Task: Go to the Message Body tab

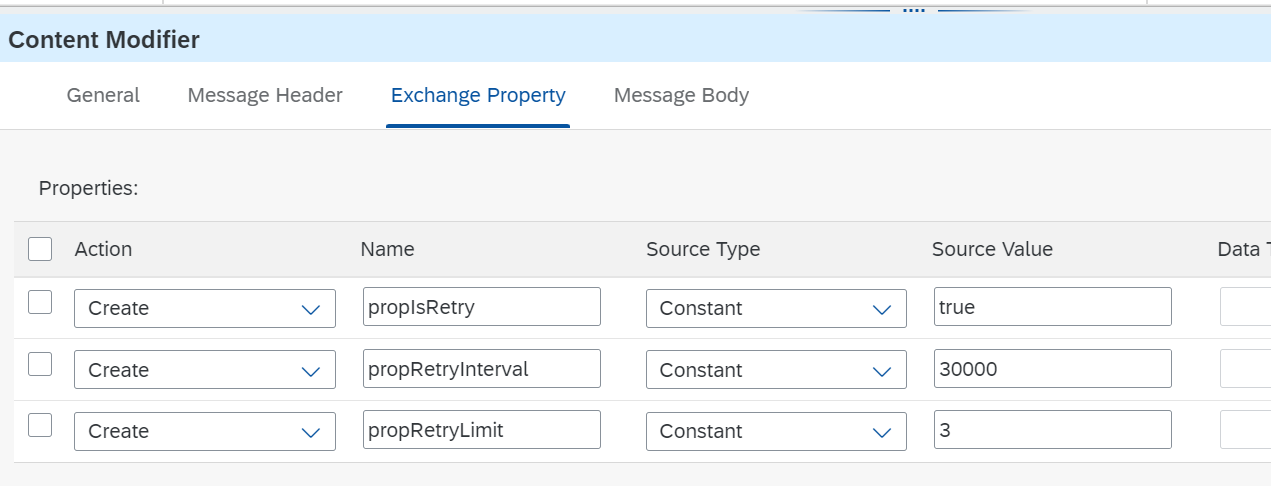Action: point(681,95)
